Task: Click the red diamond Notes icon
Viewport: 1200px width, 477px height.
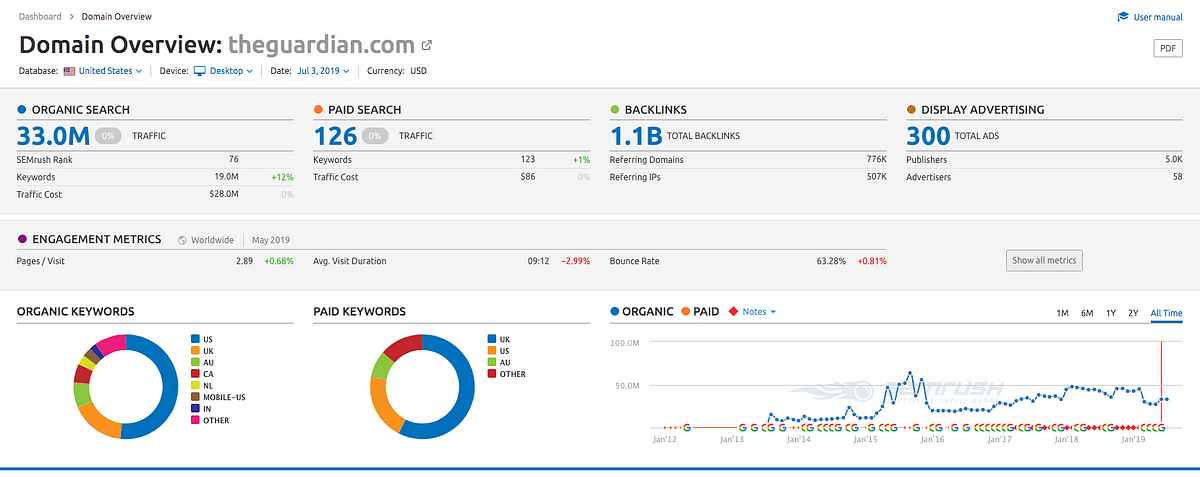Action: (x=734, y=312)
